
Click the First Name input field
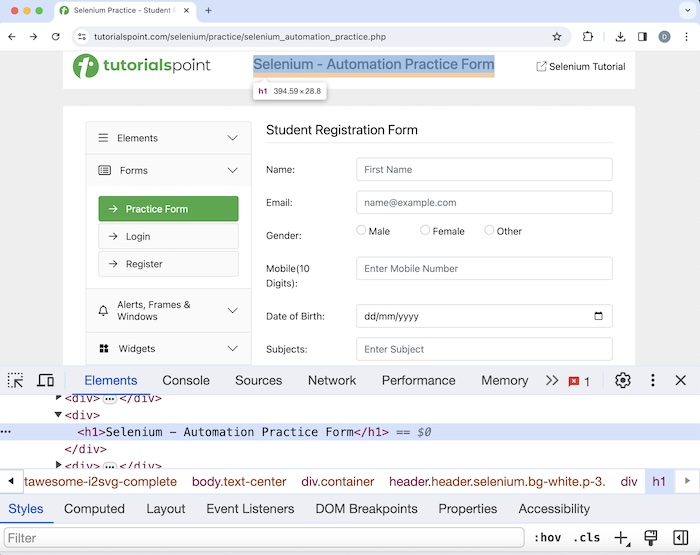point(484,170)
